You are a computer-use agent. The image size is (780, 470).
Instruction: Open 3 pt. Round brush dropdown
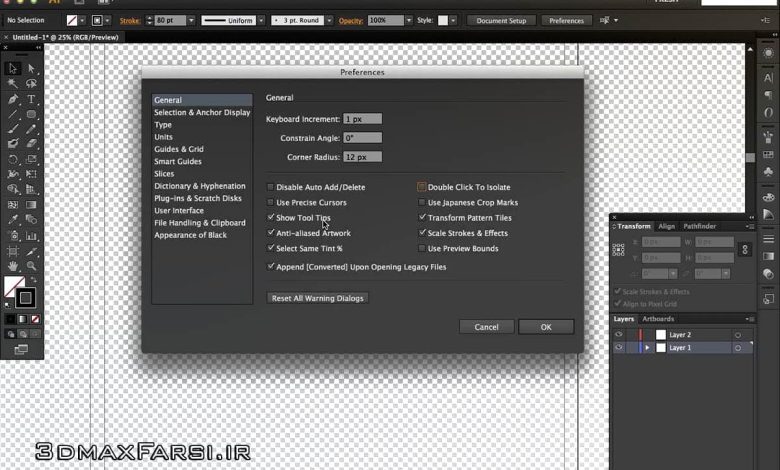coord(329,20)
